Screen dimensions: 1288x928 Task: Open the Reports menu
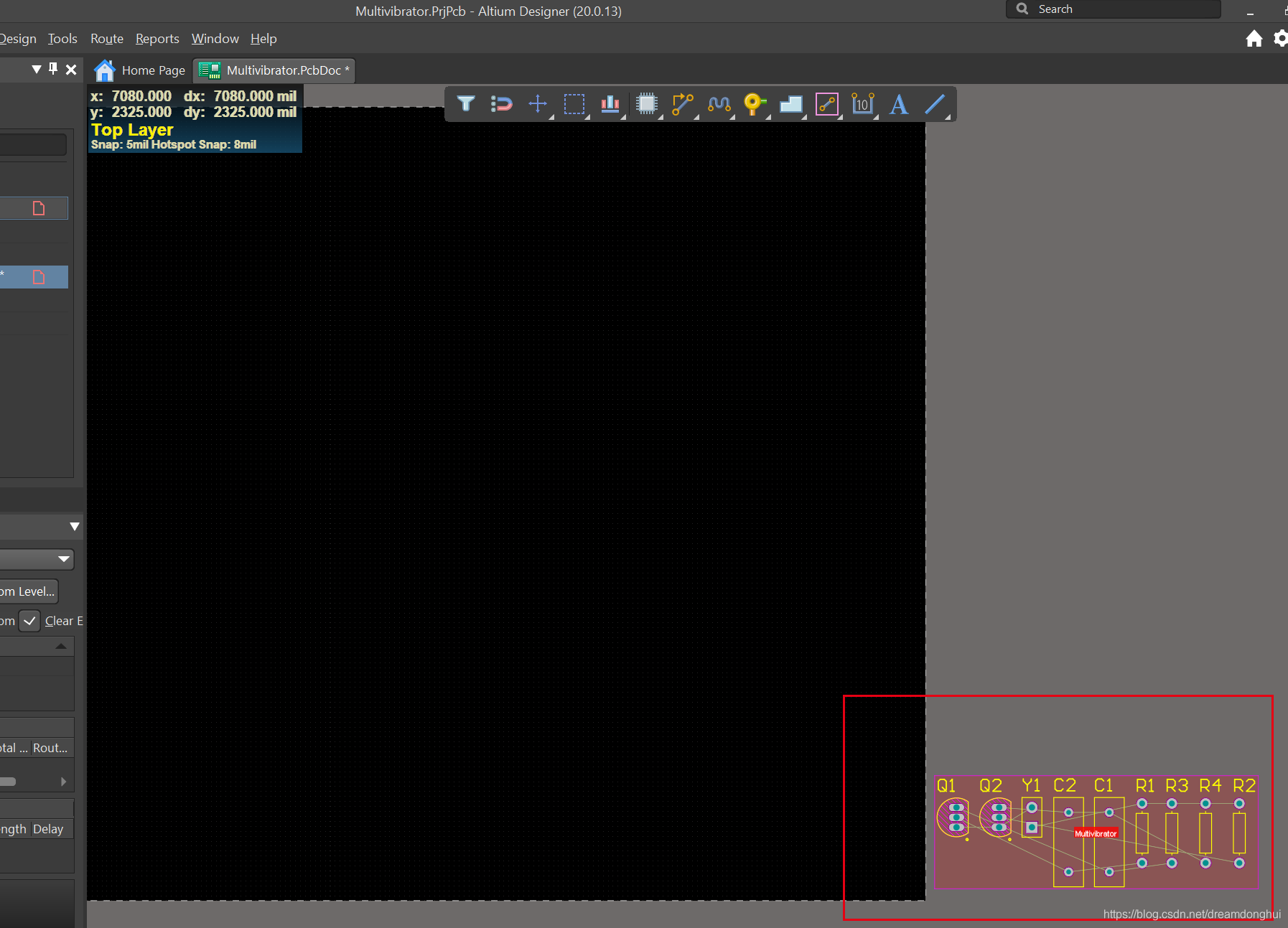[157, 39]
